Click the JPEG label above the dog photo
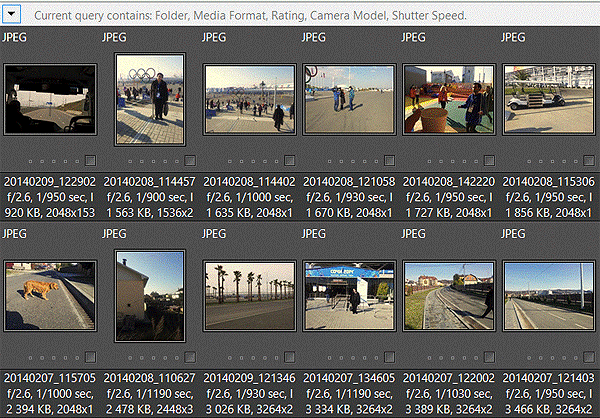This screenshot has width=600, height=418. tap(17, 233)
